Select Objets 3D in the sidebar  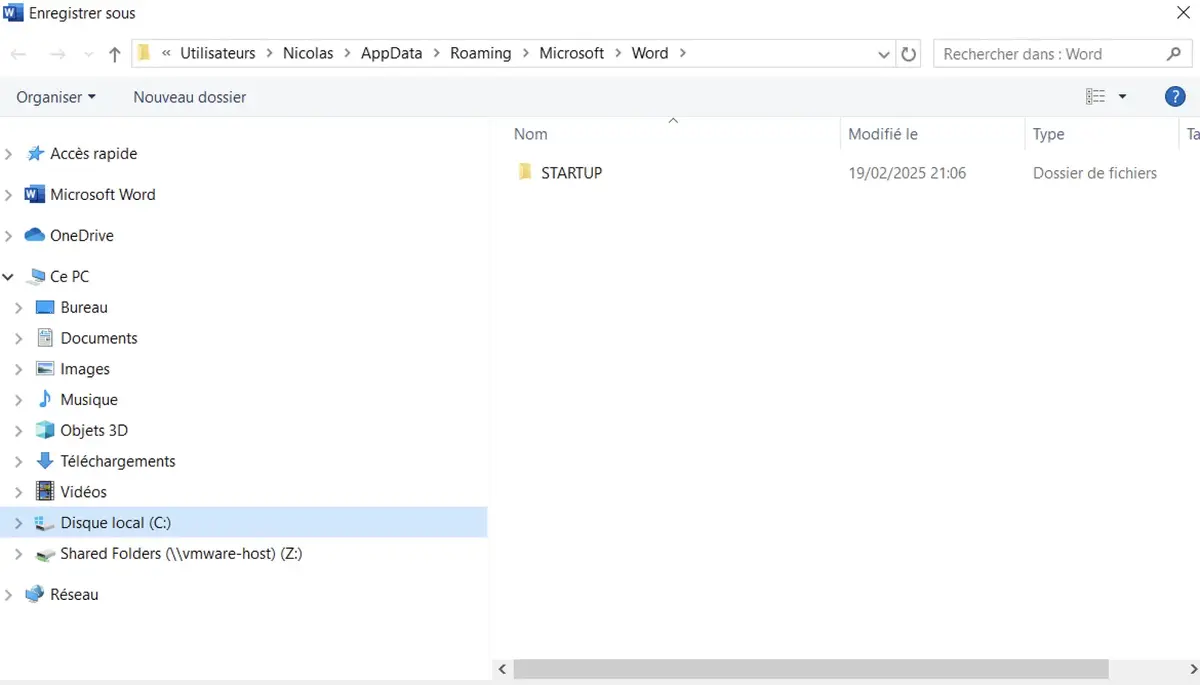(x=94, y=430)
